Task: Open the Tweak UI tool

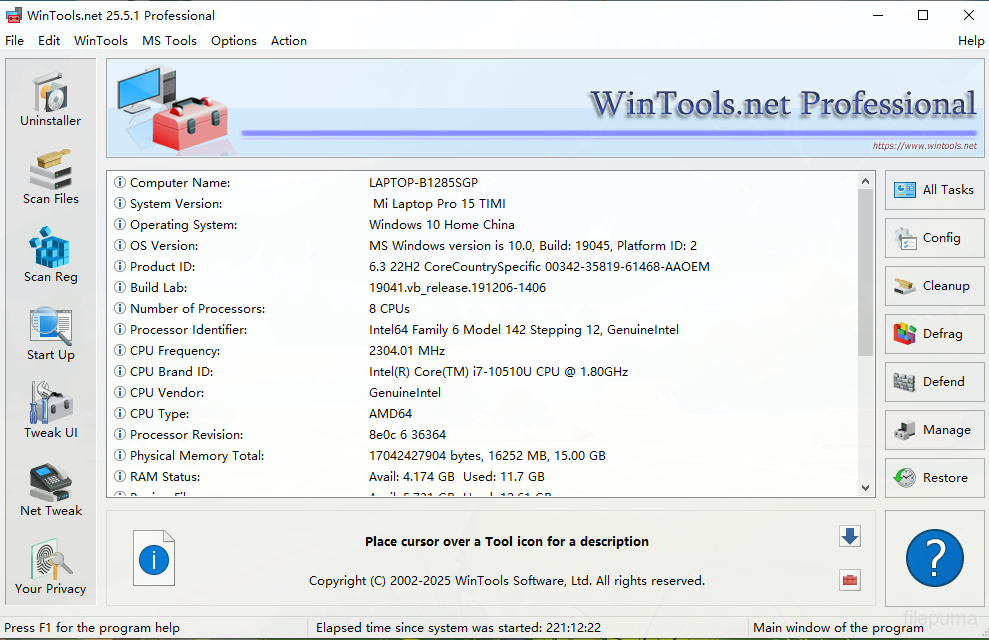Action: click(50, 411)
